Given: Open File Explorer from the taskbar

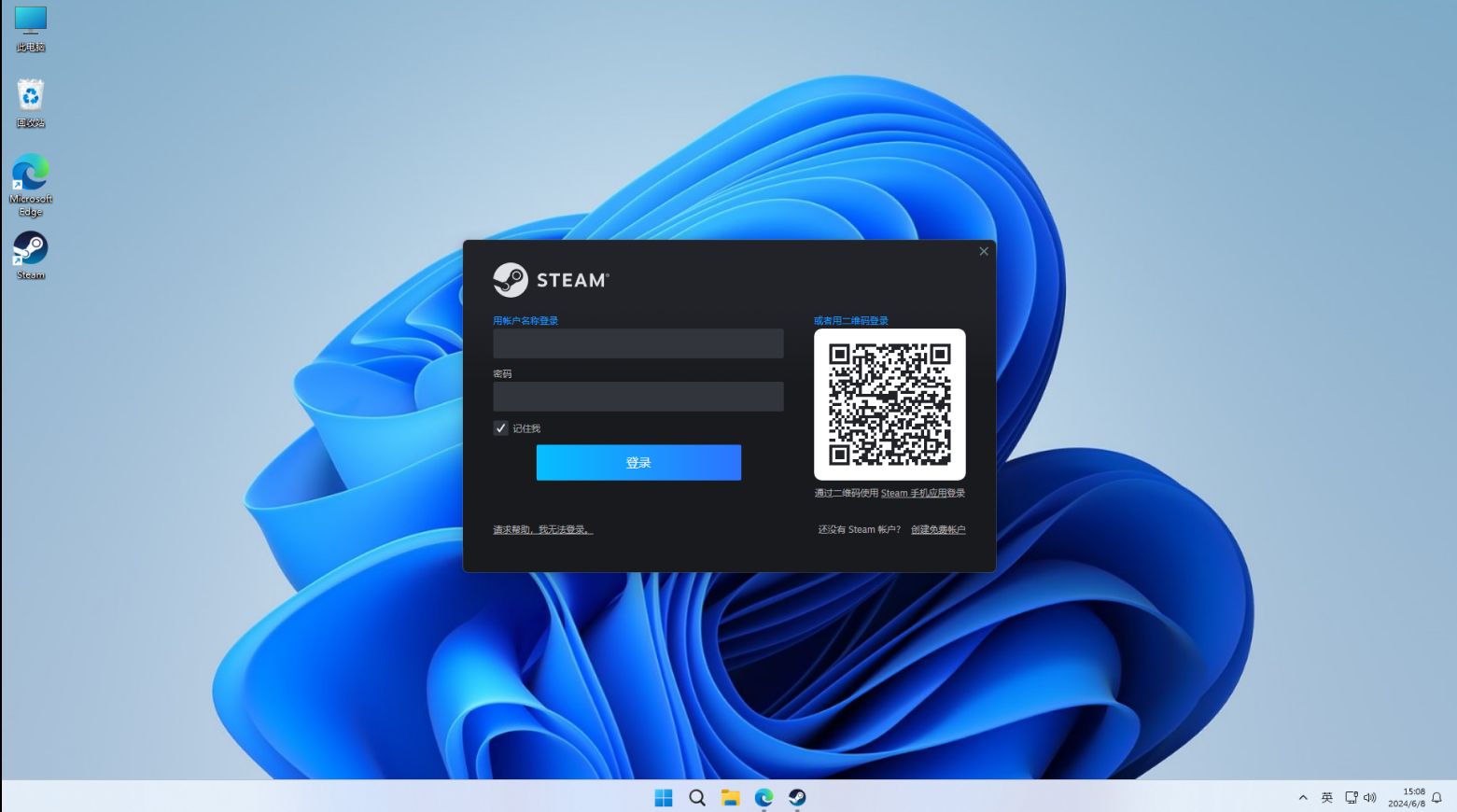Looking at the screenshot, I should pos(730,797).
